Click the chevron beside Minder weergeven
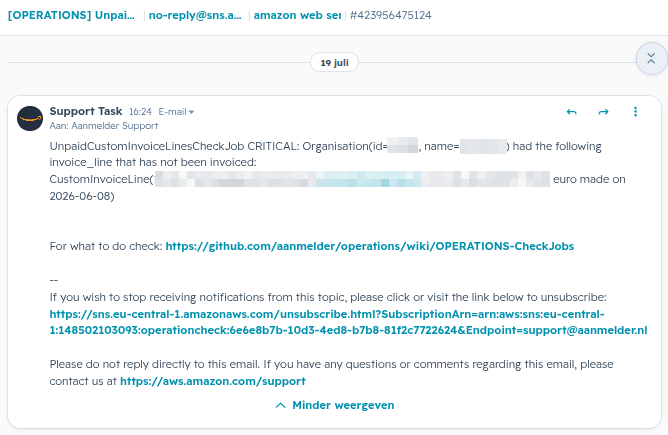 coord(280,405)
